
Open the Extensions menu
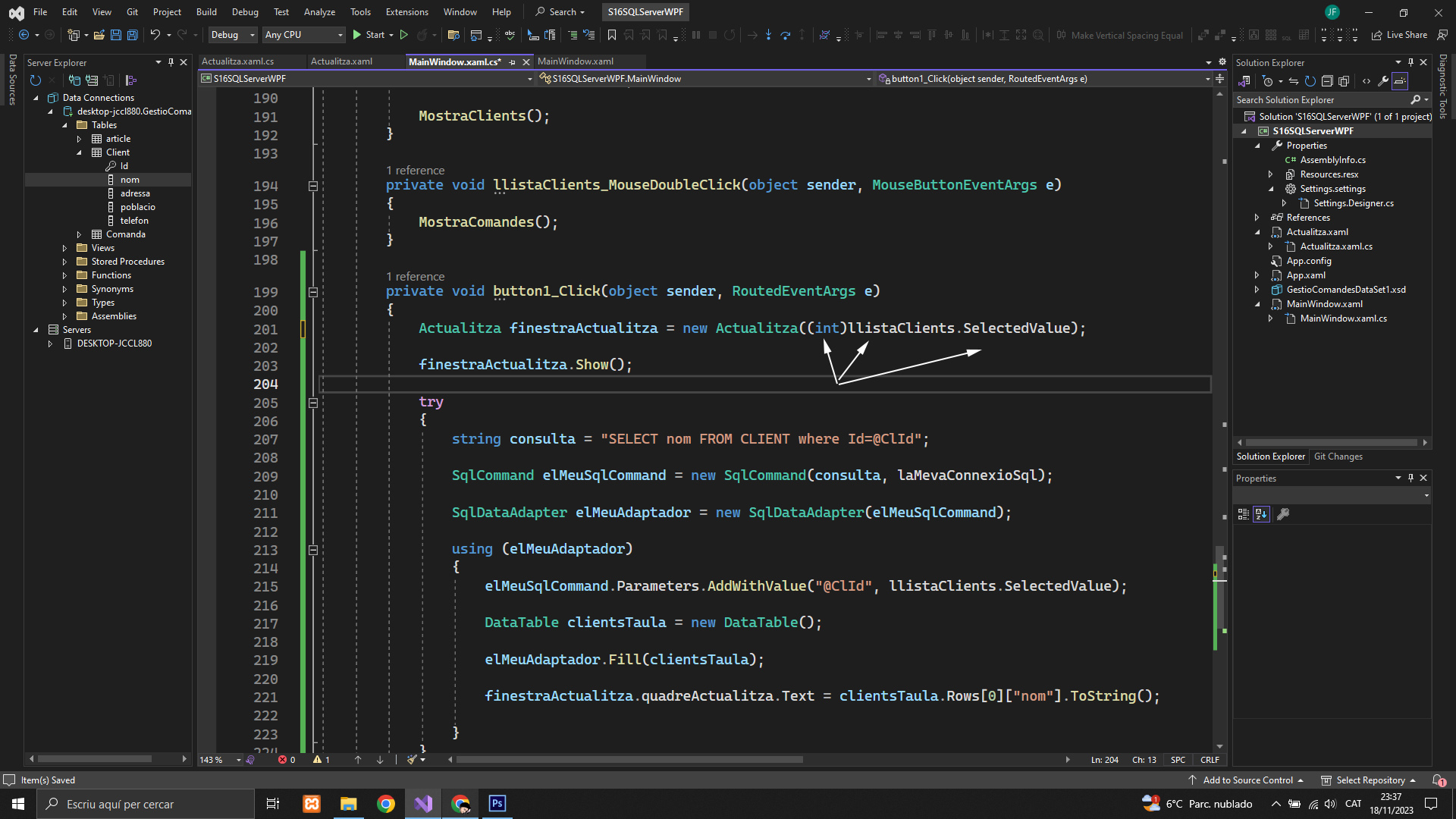coord(406,12)
